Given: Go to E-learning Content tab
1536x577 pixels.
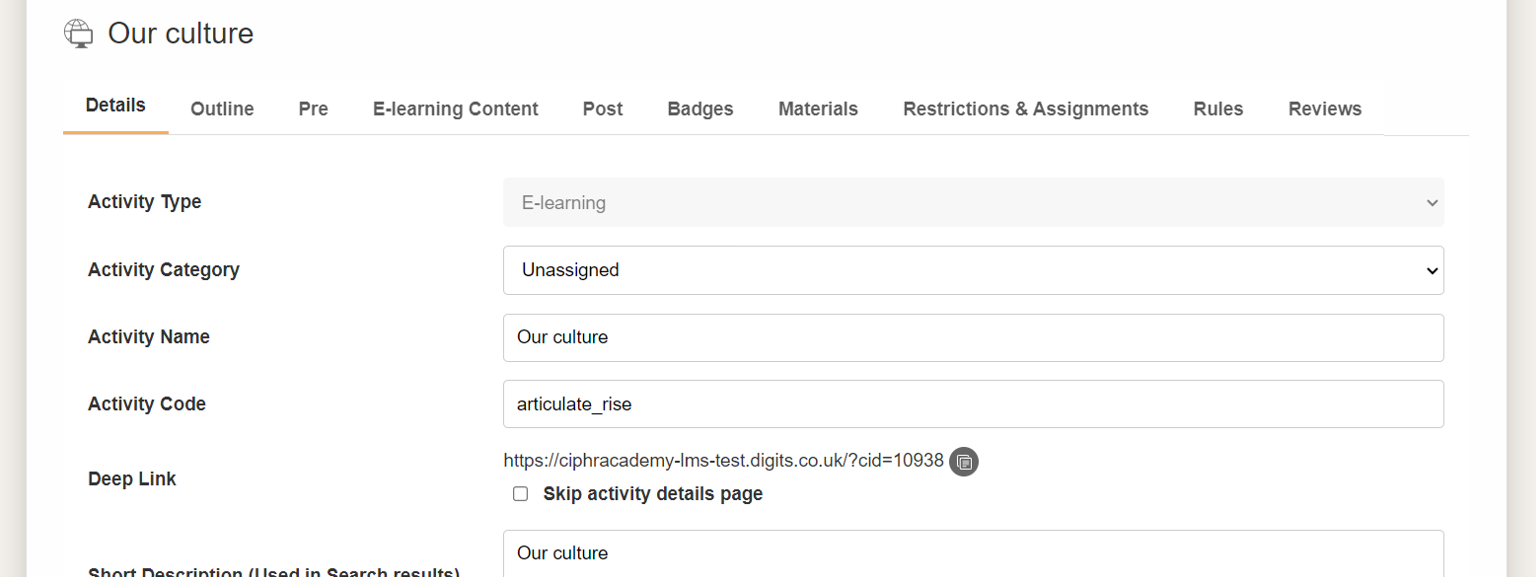Looking at the screenshot, I should tap(455, 109).
